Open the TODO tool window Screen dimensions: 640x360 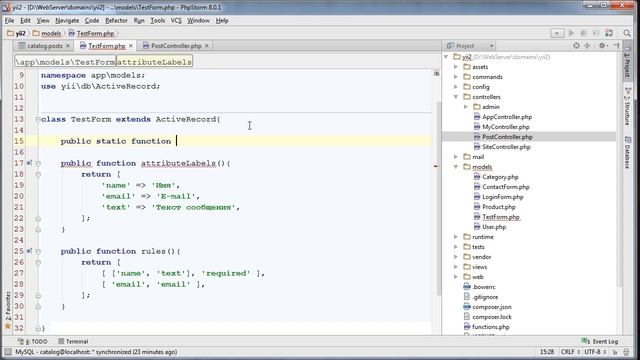[x=33, y=341]
